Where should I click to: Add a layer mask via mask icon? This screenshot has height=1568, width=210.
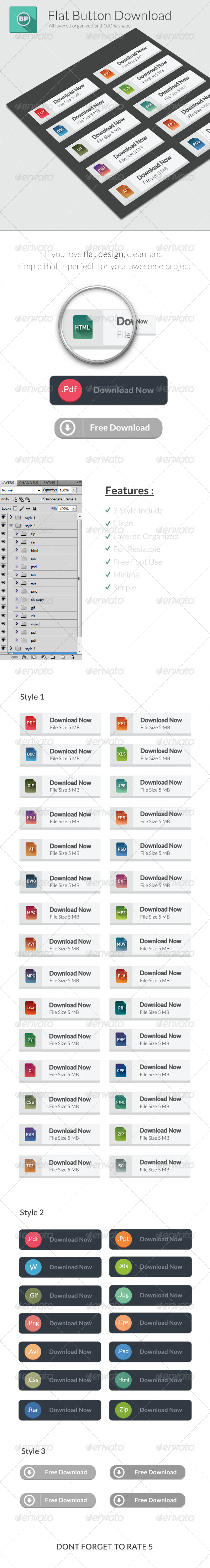click(33, 657)
